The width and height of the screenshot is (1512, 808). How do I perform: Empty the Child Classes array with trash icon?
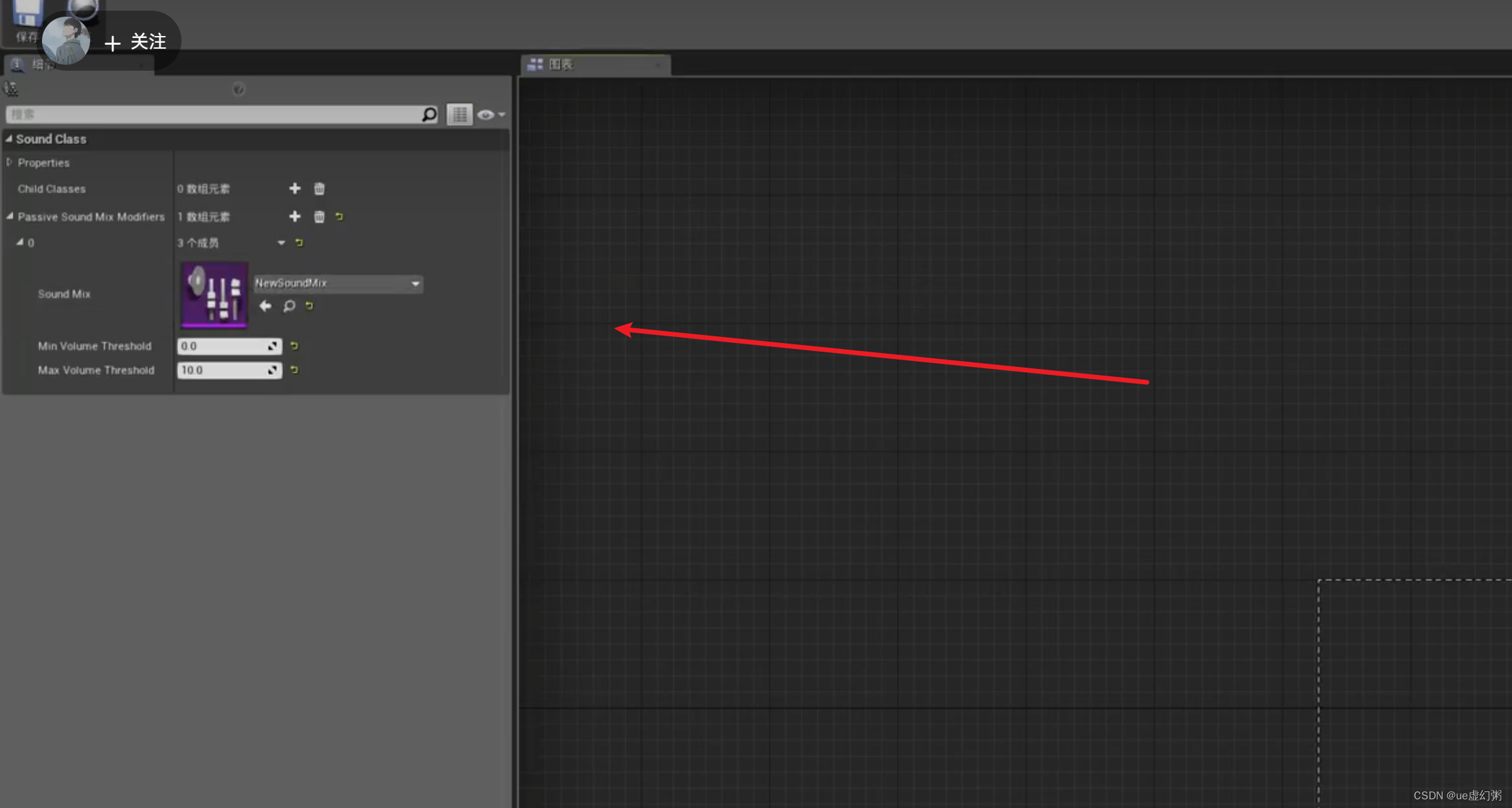click(319, 189)
